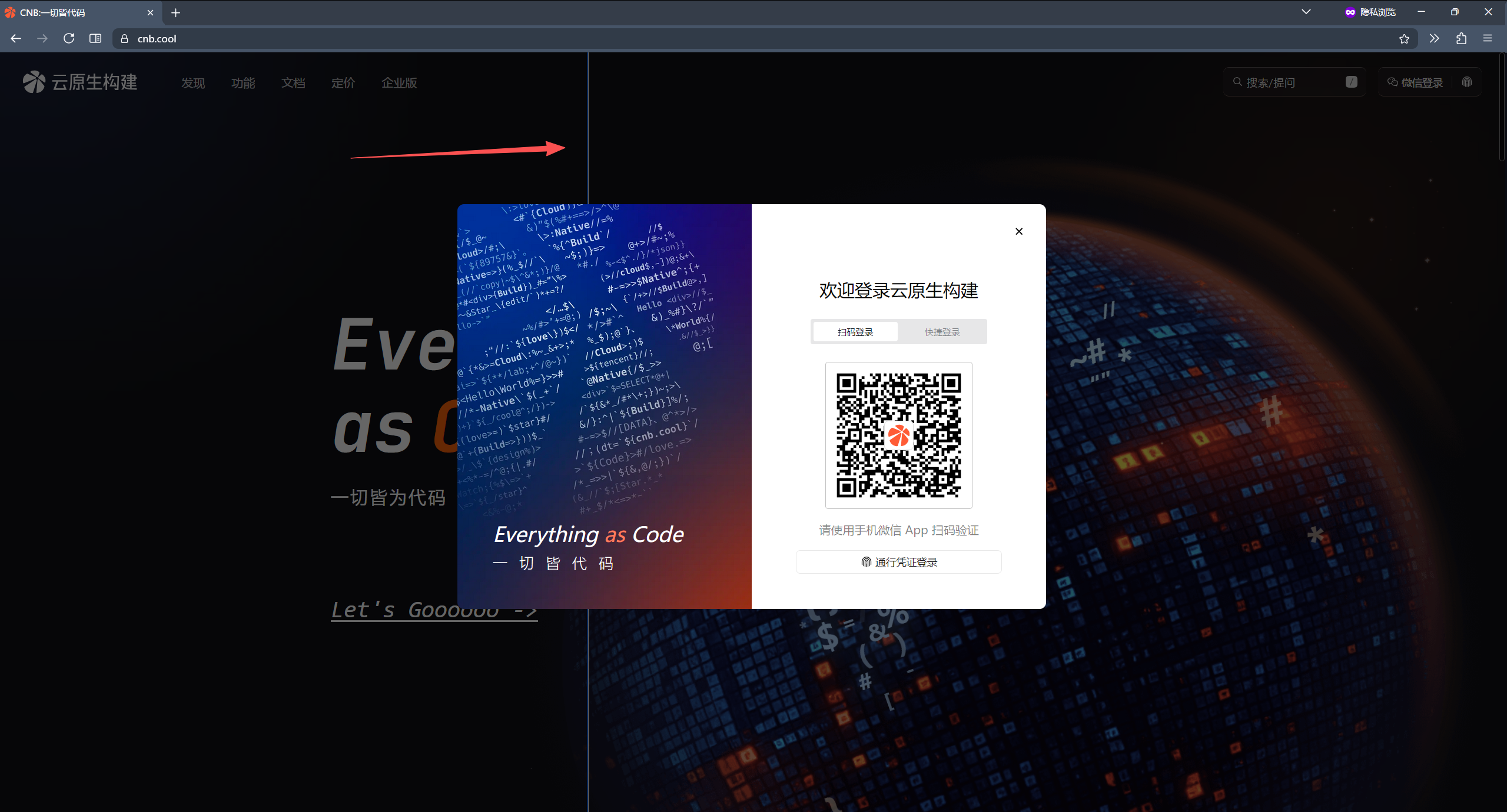Click the extensions overflow chevron icon
Image resolution: width=1507 pixels, height=812 pixels.
tap(1435, 38)
